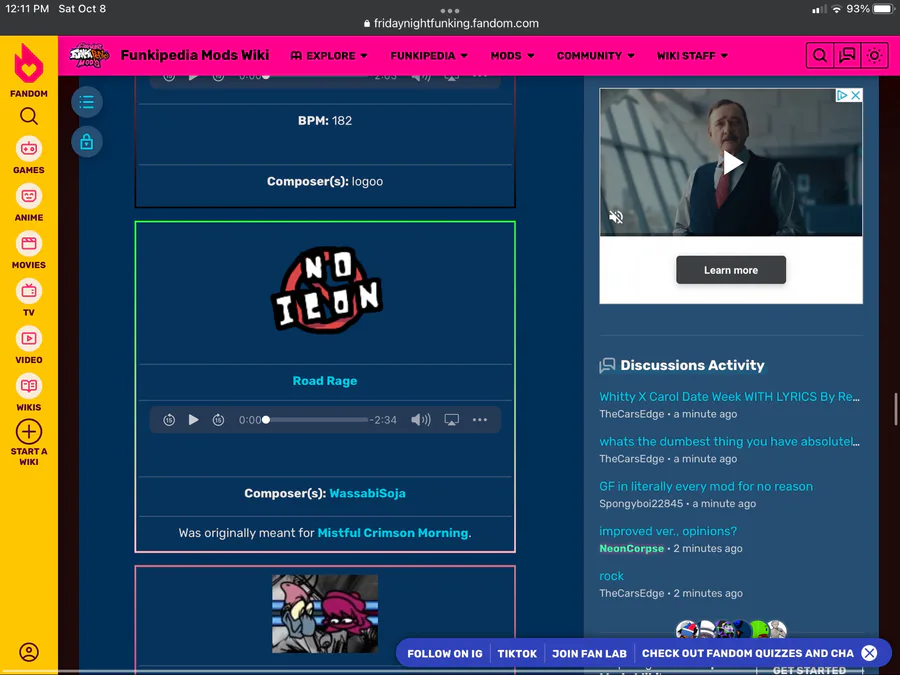Click the Wi-Fi icon in status bar

(x=836, y=9)
